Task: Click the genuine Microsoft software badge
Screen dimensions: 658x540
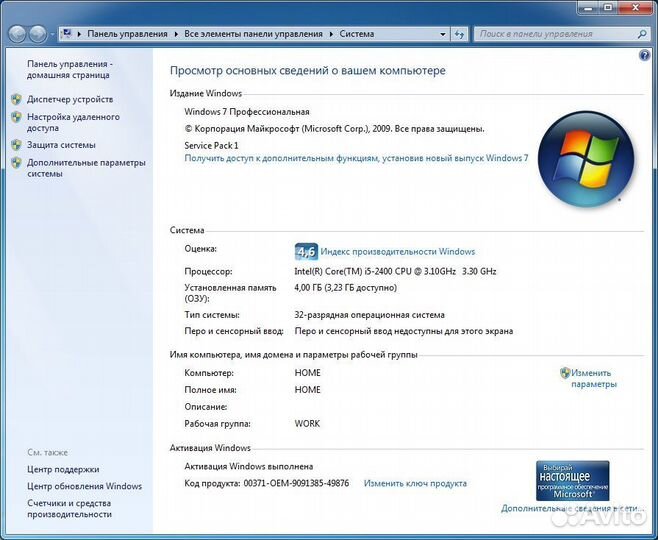Action: pyautogui.click(x=572, y=481)
